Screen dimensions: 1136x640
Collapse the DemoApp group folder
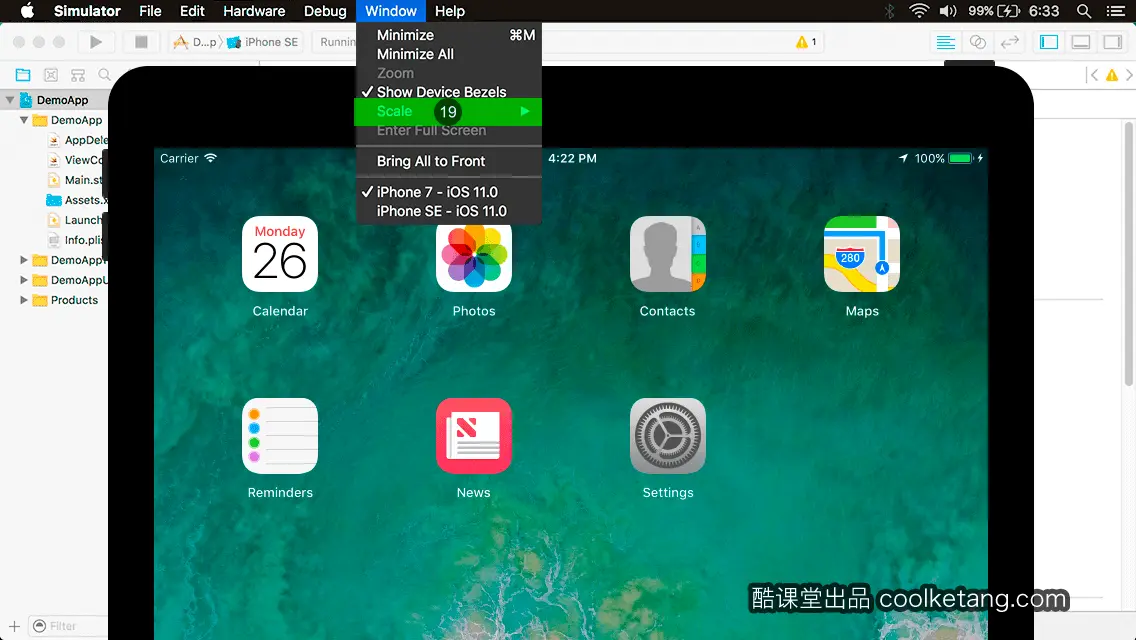coord(24,120)
